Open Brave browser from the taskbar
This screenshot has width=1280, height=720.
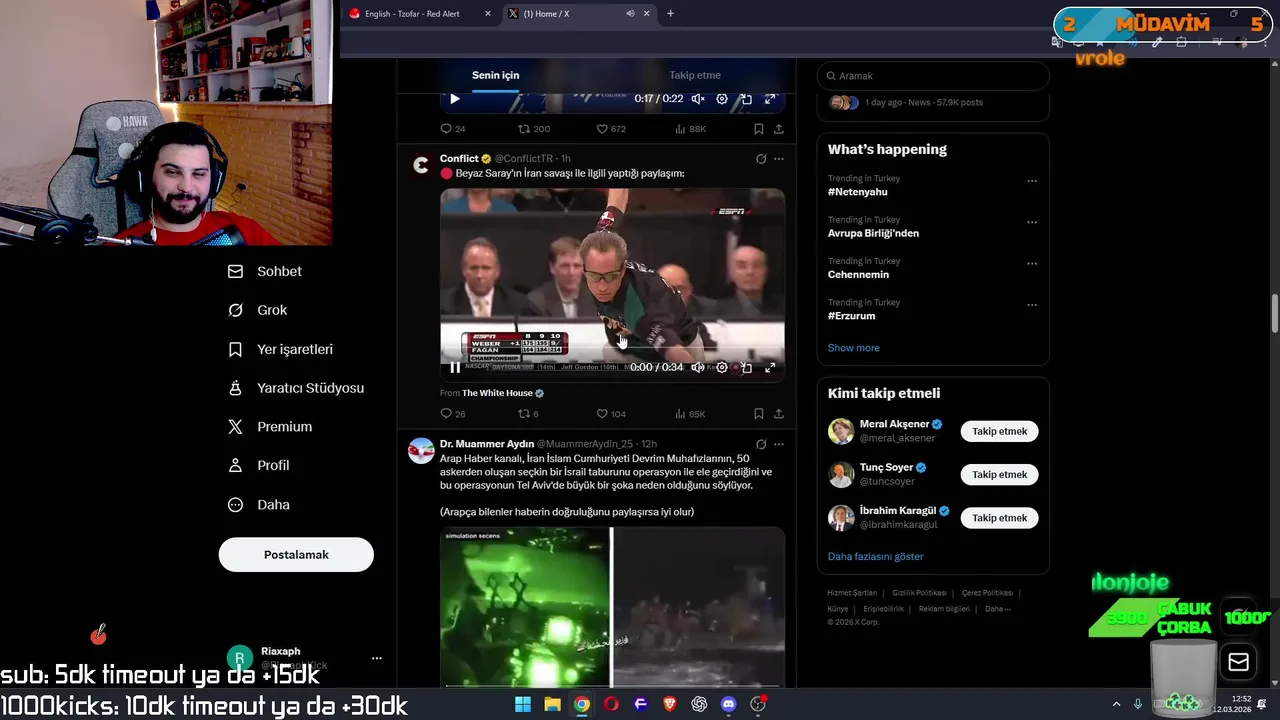point(670,704)
